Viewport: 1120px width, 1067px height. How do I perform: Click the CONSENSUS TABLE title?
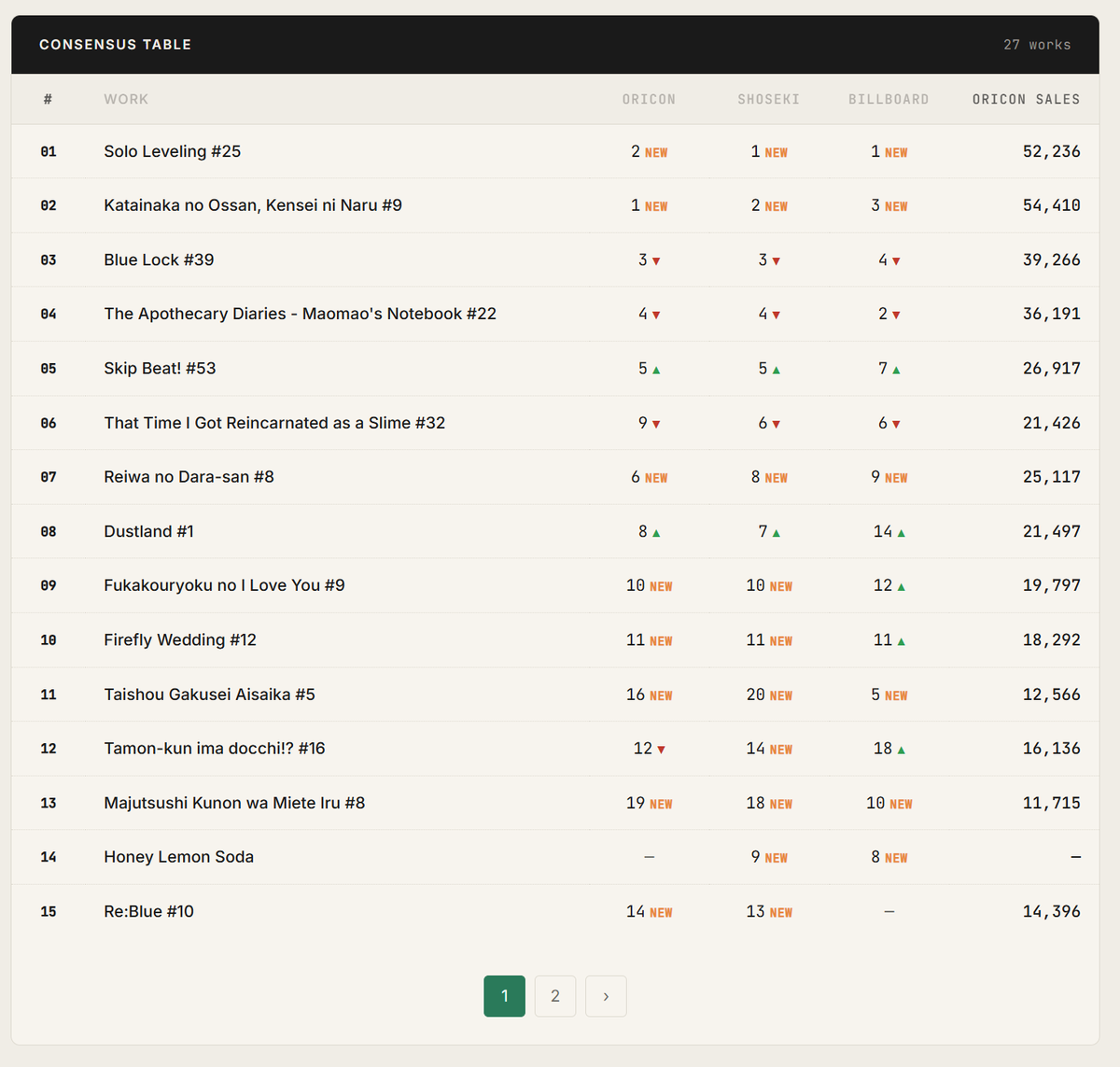point(115,45)
